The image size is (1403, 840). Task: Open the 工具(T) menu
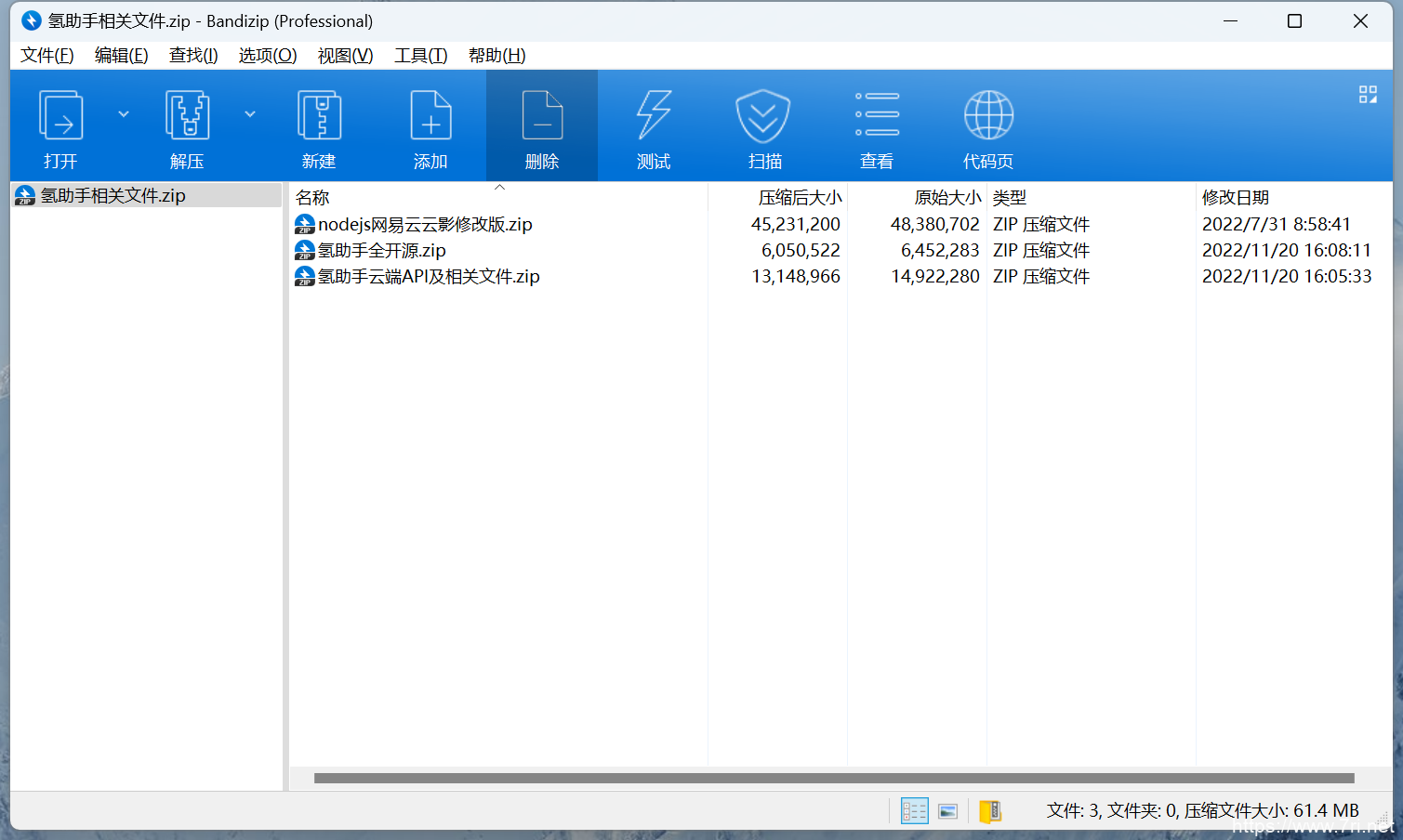click(421, 56)
